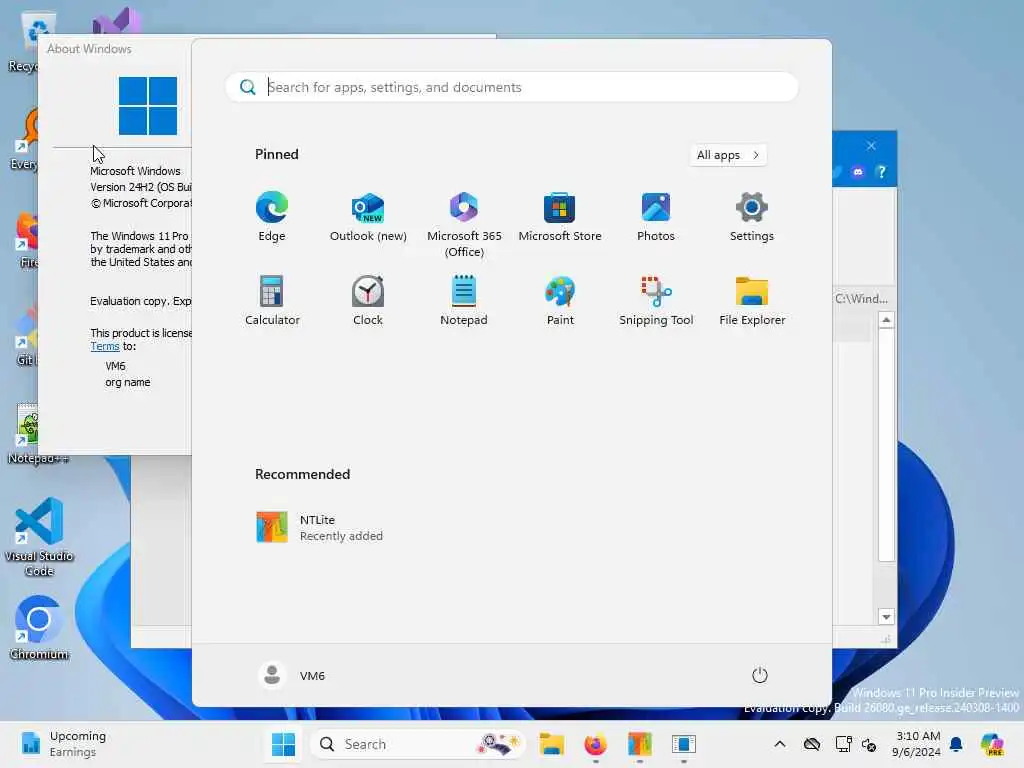Open clock and date flyout

click(x=917, y=744)
